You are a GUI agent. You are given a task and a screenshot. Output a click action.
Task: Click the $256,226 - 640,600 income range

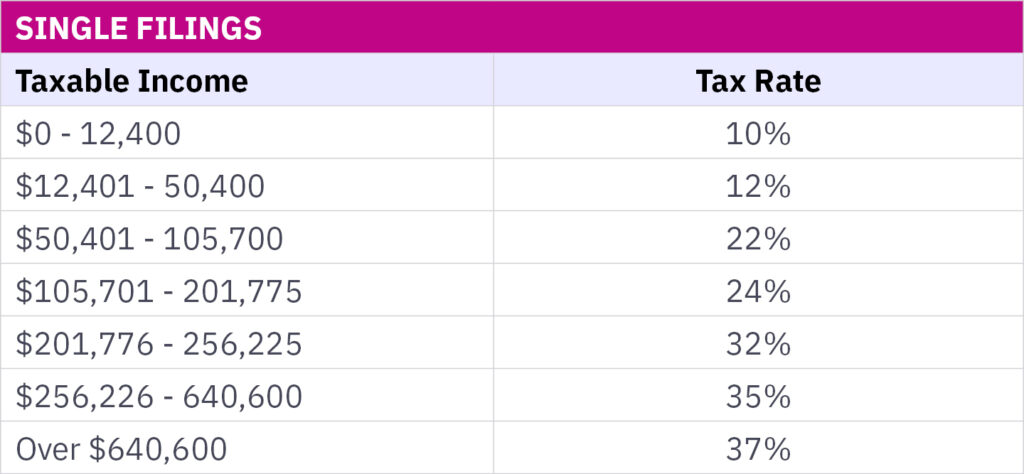159,397
